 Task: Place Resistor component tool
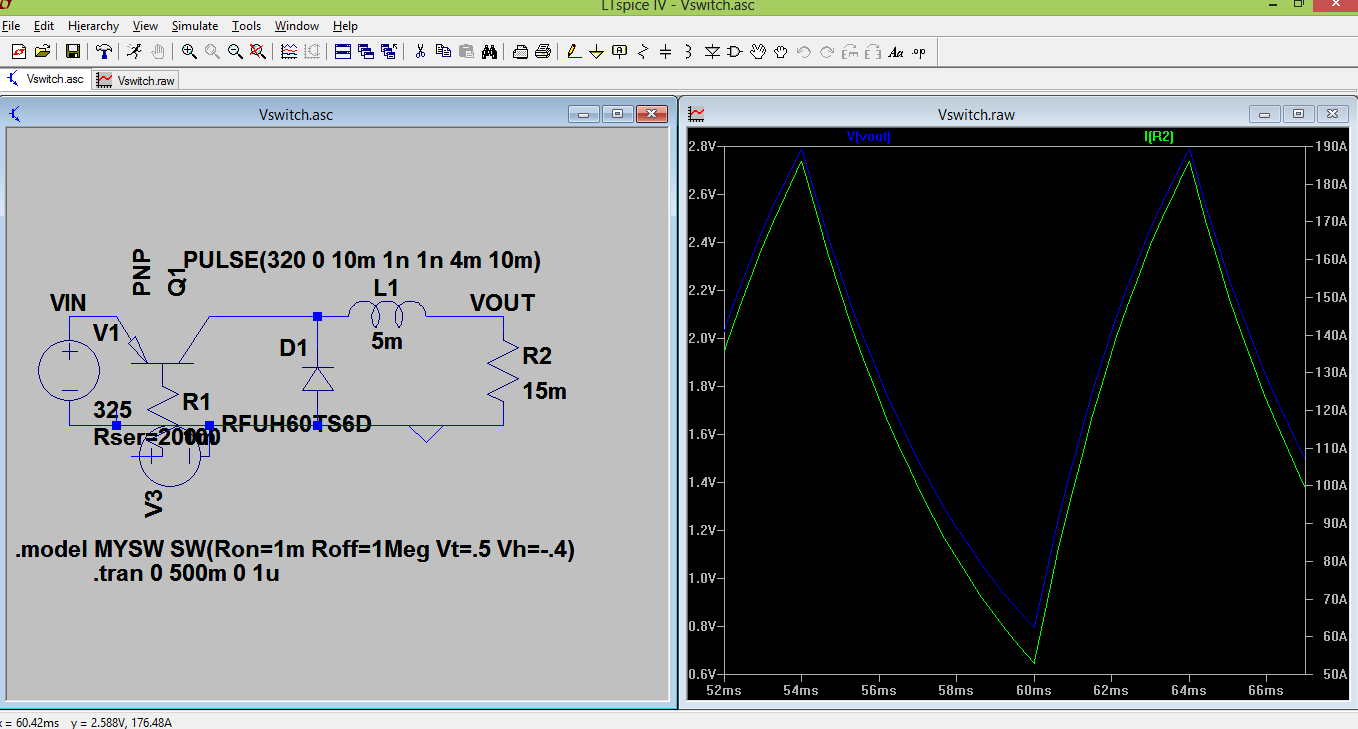643,51
